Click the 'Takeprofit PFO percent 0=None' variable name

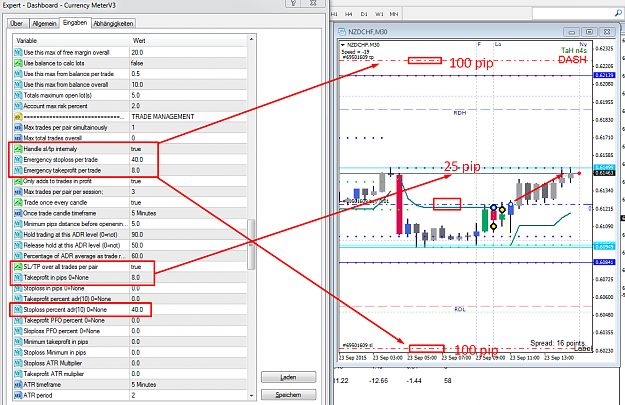(64, 320)
